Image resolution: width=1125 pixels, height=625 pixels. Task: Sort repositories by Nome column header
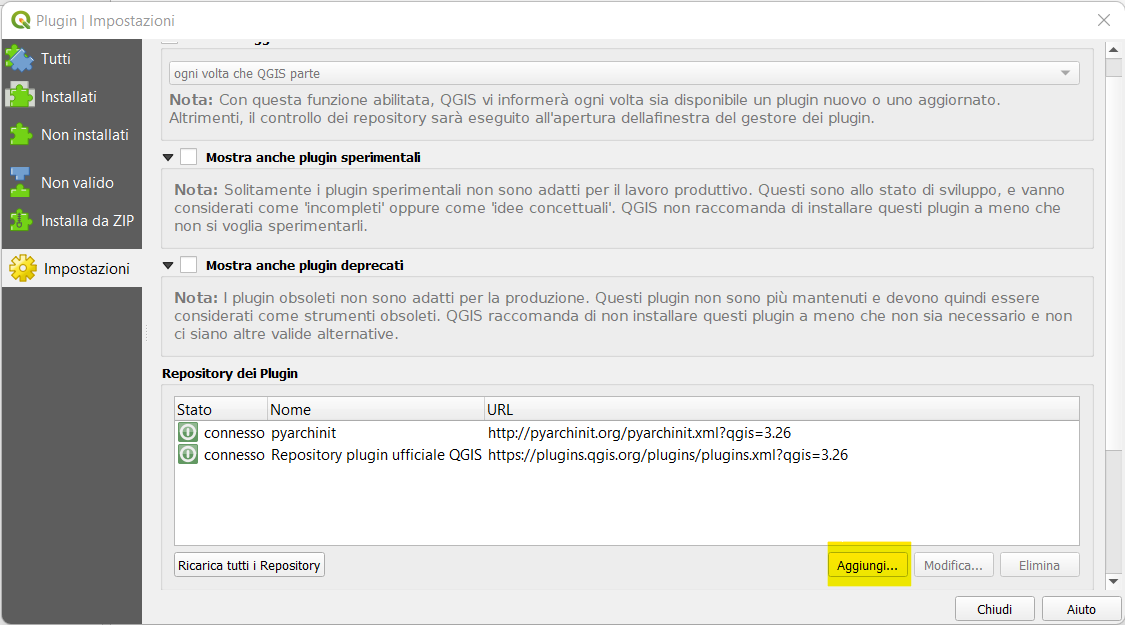(376, 409)
